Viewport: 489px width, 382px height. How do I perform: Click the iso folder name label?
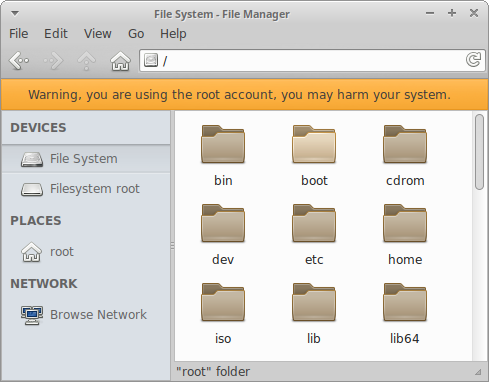pos(223,339)
